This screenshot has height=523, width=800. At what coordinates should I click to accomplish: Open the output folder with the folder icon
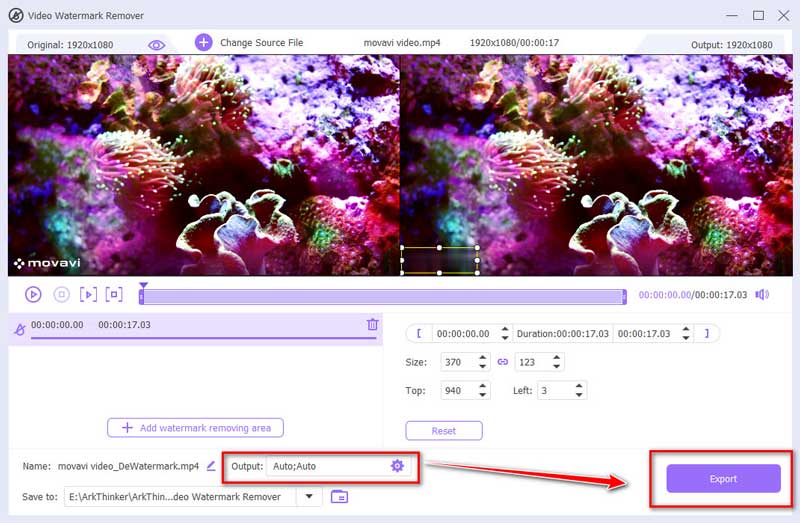click(339, 496)
